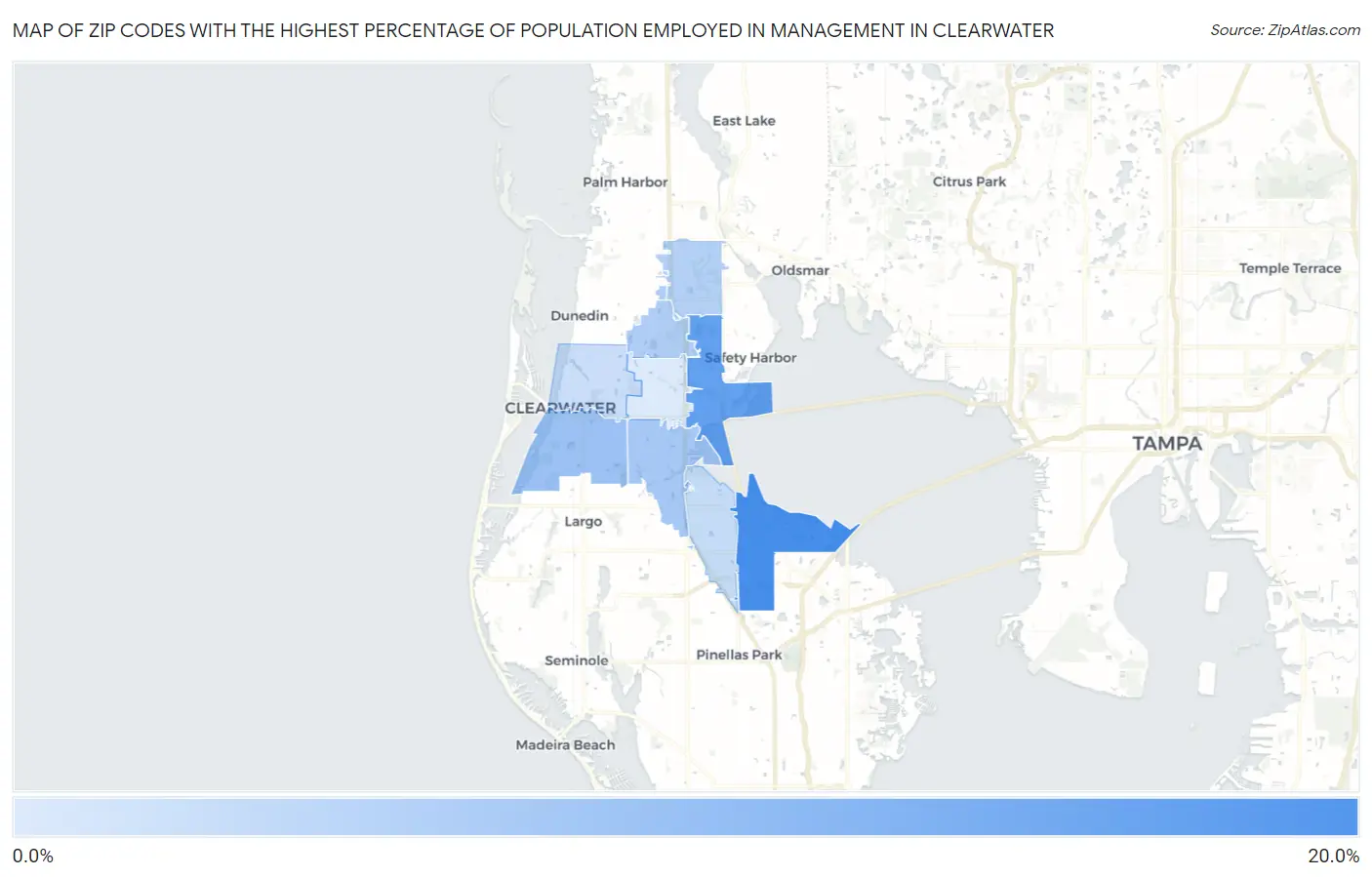Click the color gradient legend bar
Image resolution: width=1372 pixels, height=877 pixels.
[686, 817]
